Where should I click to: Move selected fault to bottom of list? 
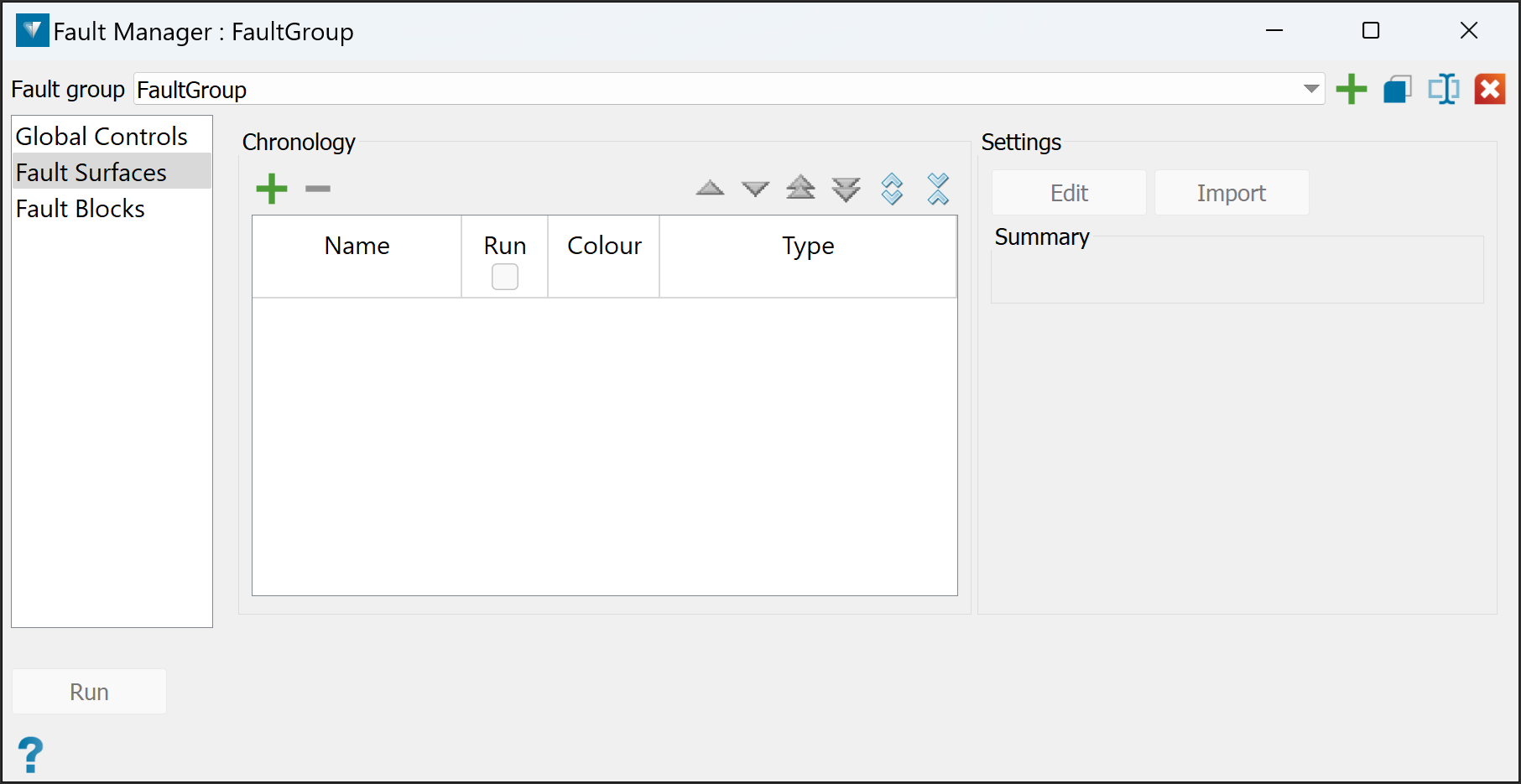pos(846,189)
